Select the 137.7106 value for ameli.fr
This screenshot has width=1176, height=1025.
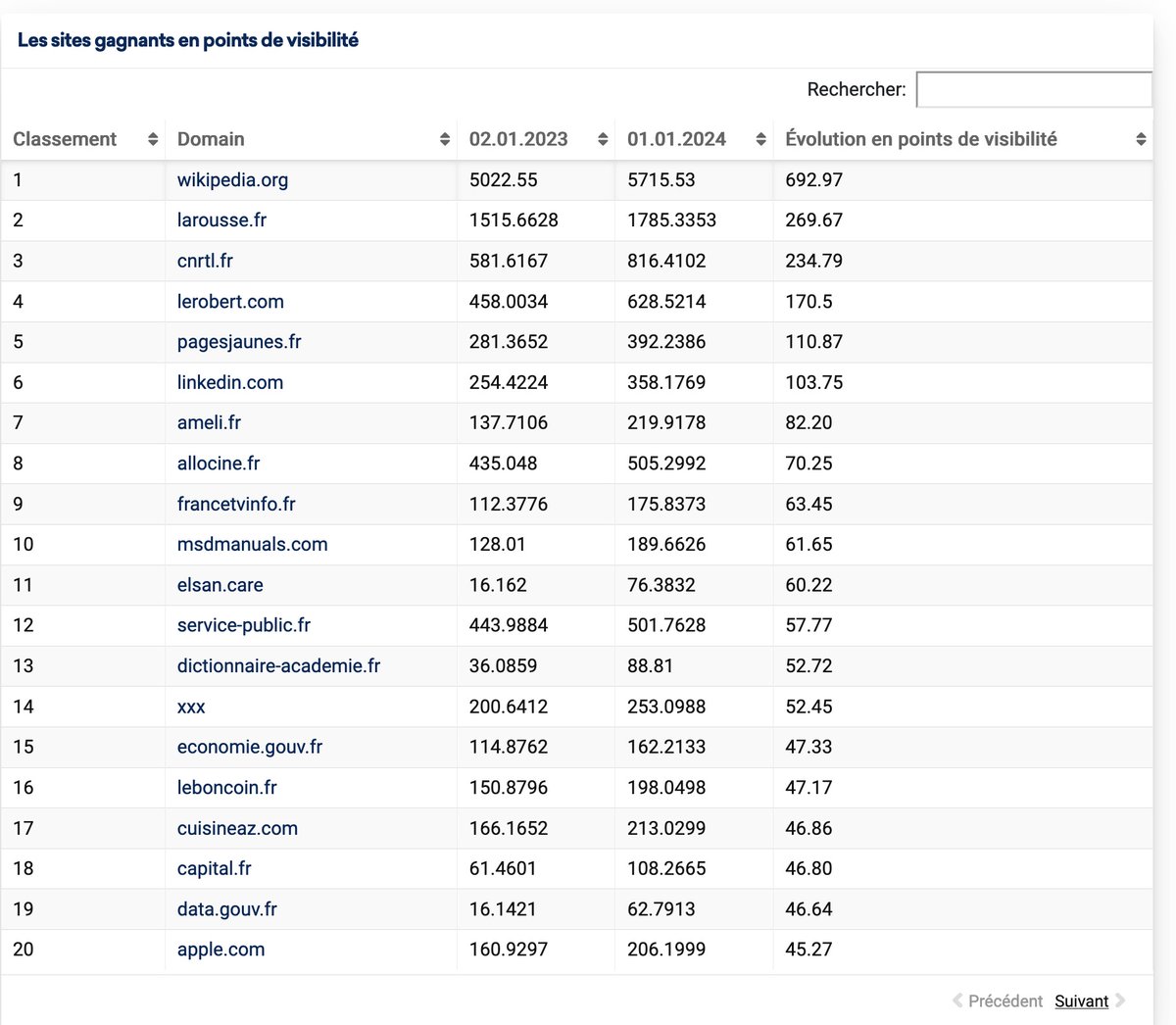(509, 422)
